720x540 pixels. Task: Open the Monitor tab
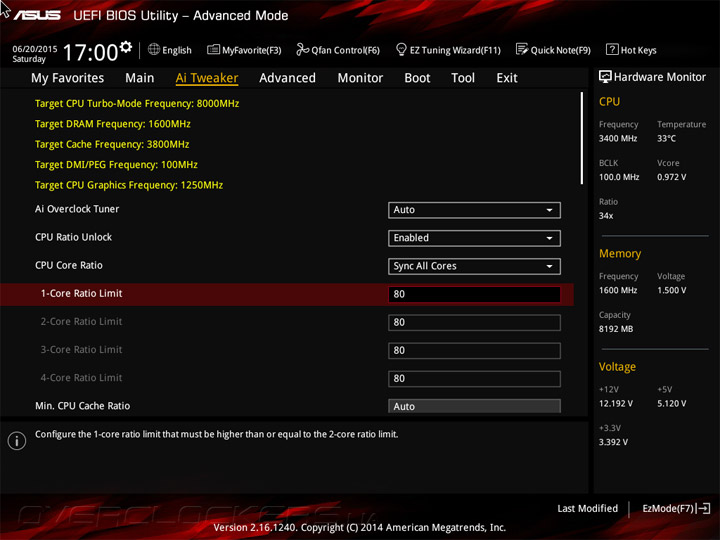pyautogui.click(x=360, y=78)
